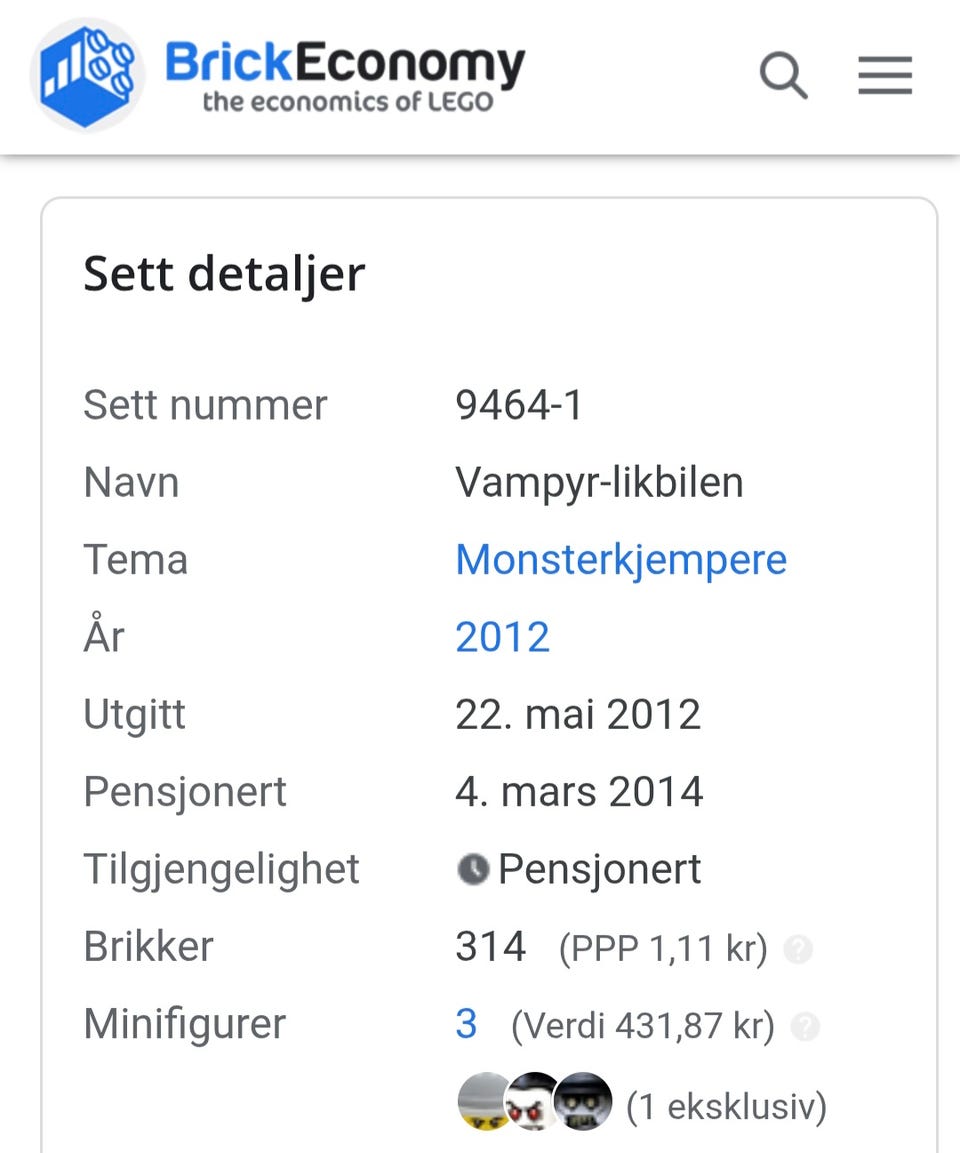Image resolution: width=960 pixels, height=1153 pixels.
Task: Click the retired clock status icon
Action: coord(473,869)
